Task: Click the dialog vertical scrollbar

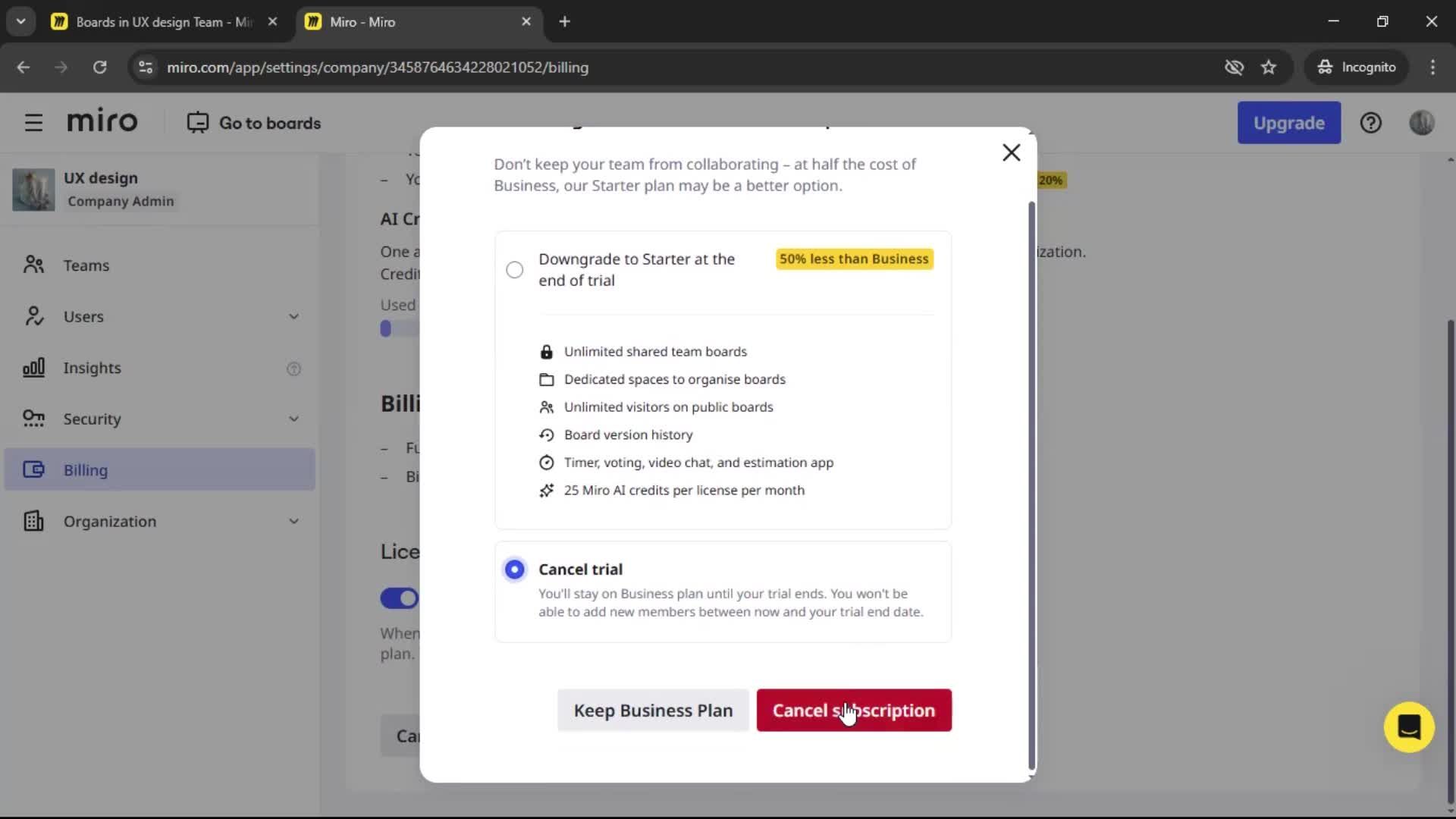Action: [x=1031, y=485]
